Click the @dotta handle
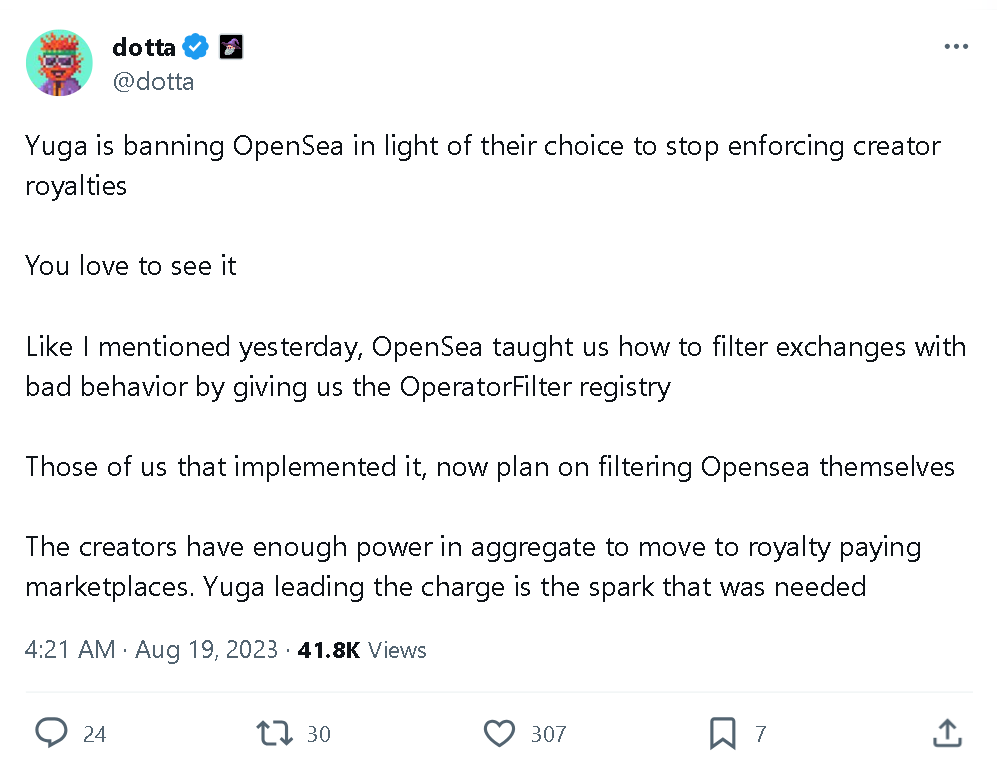 click(153, 81)
